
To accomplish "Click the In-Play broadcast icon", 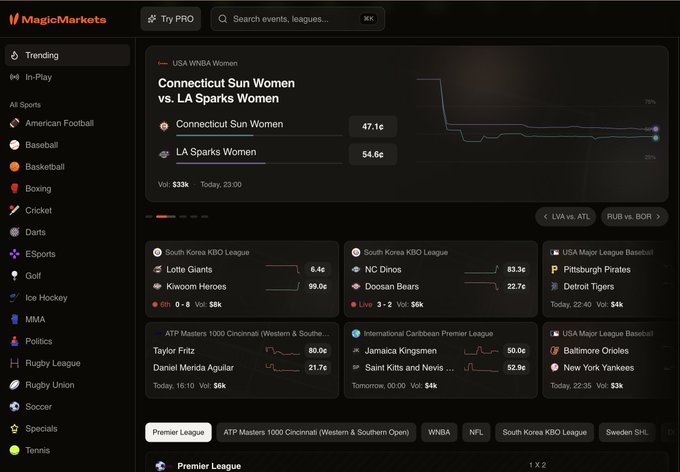I will coord(14,77).
